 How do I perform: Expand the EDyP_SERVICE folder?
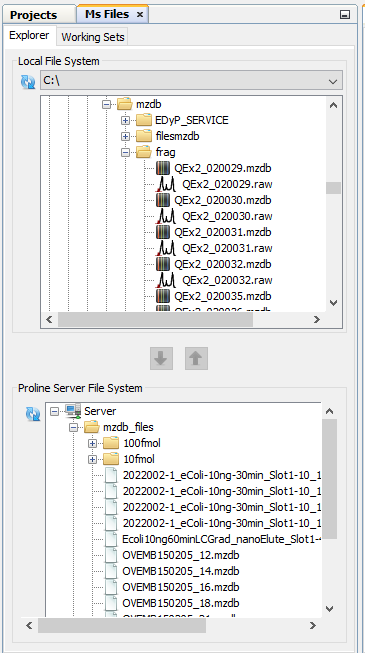(125, 121)
